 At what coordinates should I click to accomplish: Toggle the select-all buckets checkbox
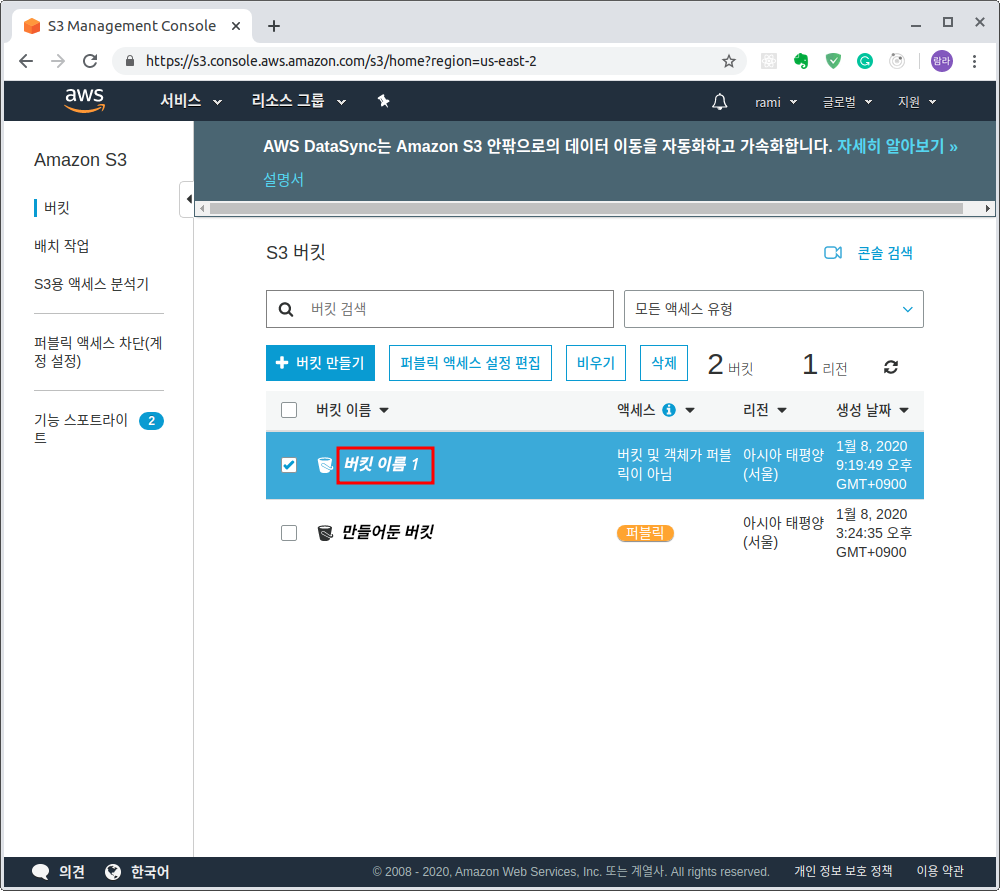click(x=289, y=410)
